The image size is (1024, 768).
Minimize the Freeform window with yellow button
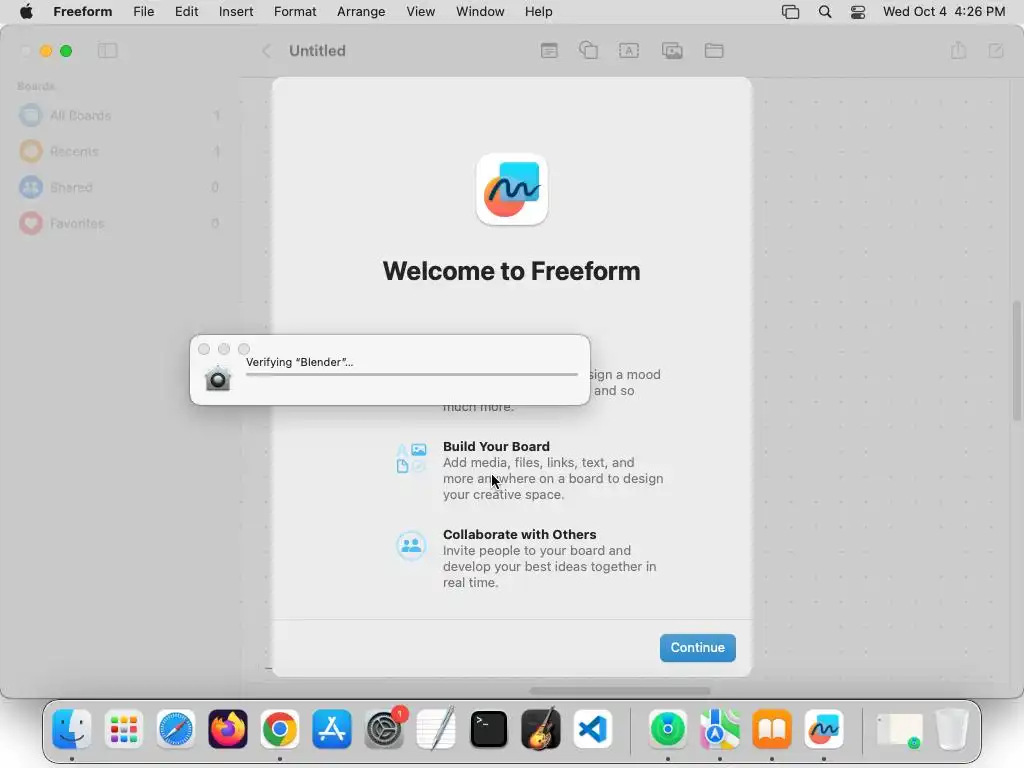coord(46,51)
